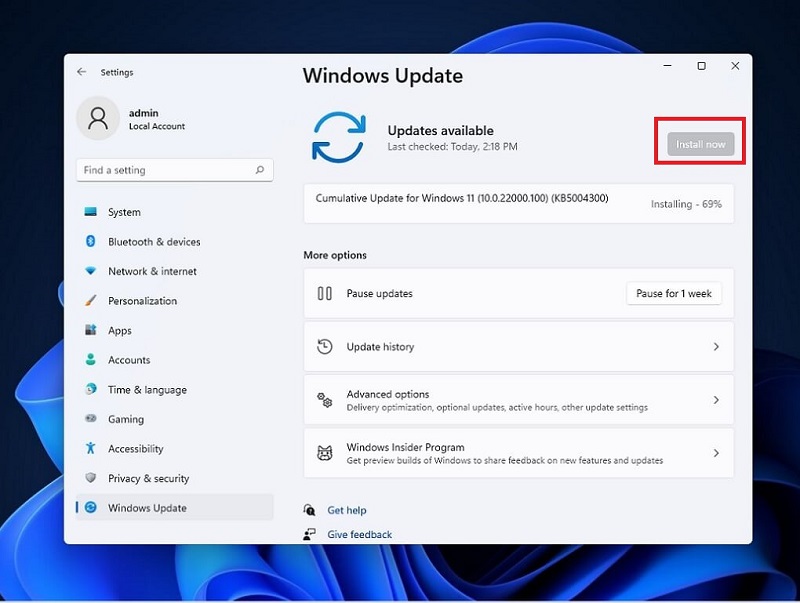Click the Get help icon
Screen dimensions: 800x603
coord(309,510)
